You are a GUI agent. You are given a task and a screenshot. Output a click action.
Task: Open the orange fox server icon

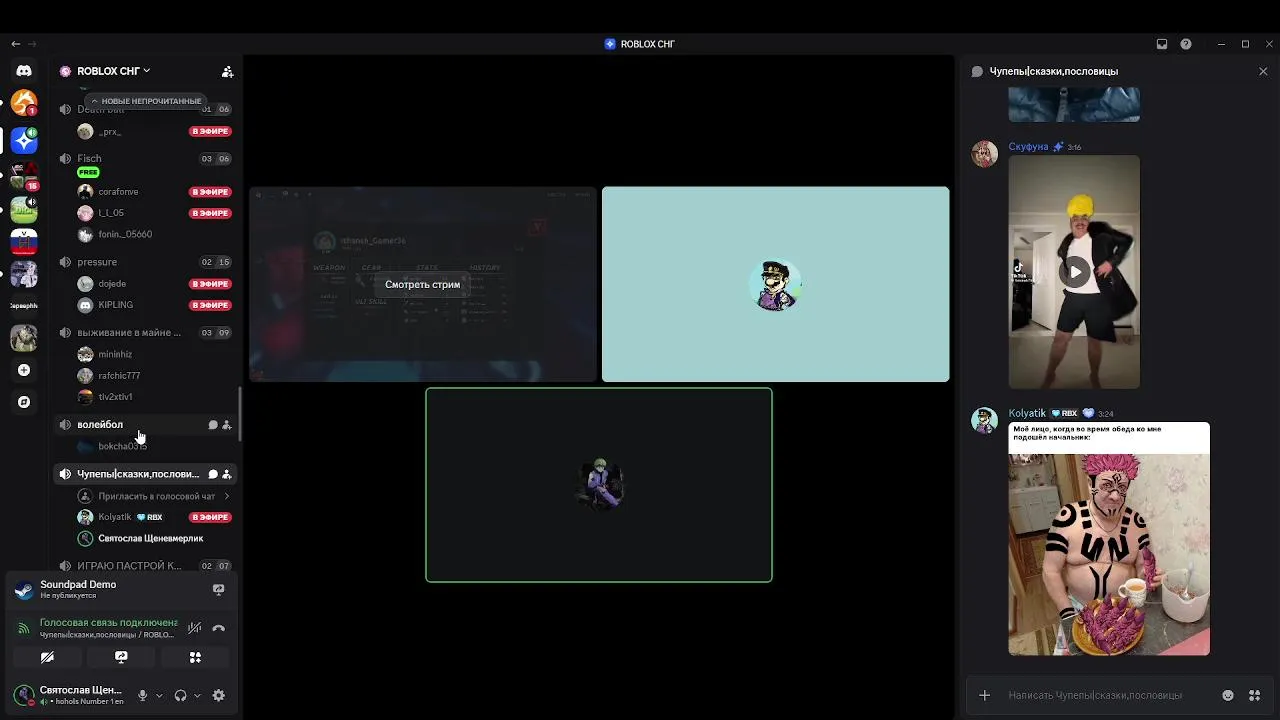24,102
